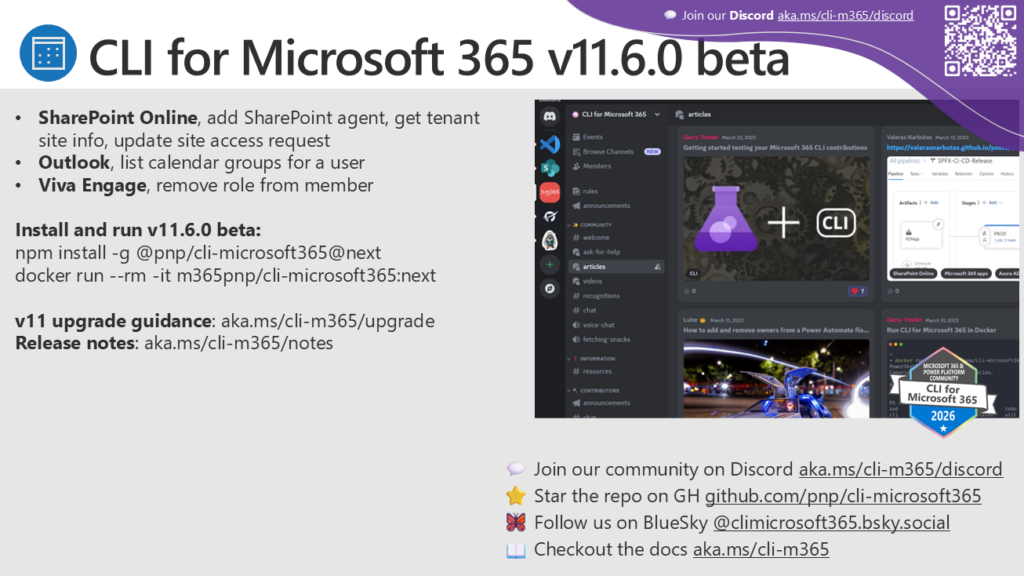The height and width of the screenshot is (576, 1024).
Task: Open the SharePoint server icon
Action: point(550,168)
